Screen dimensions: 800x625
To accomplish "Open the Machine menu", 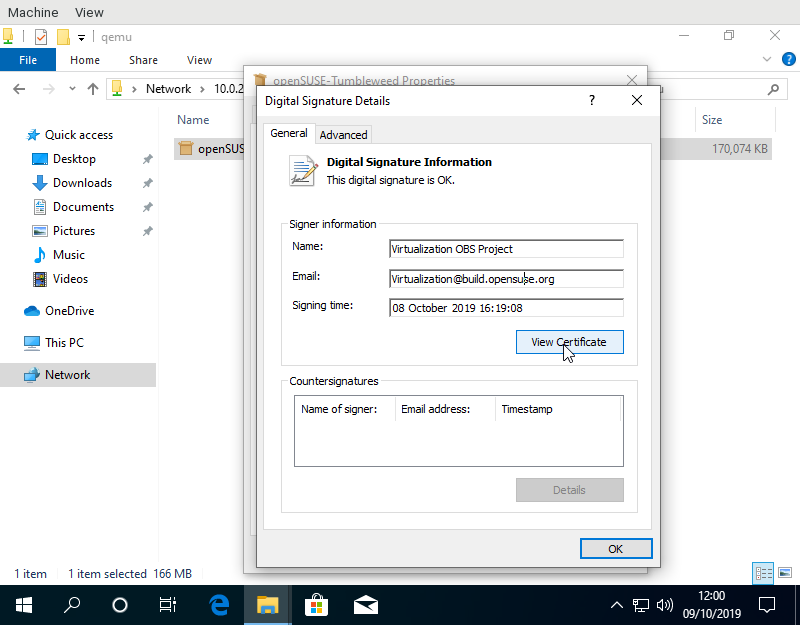I will click(32, 12).
